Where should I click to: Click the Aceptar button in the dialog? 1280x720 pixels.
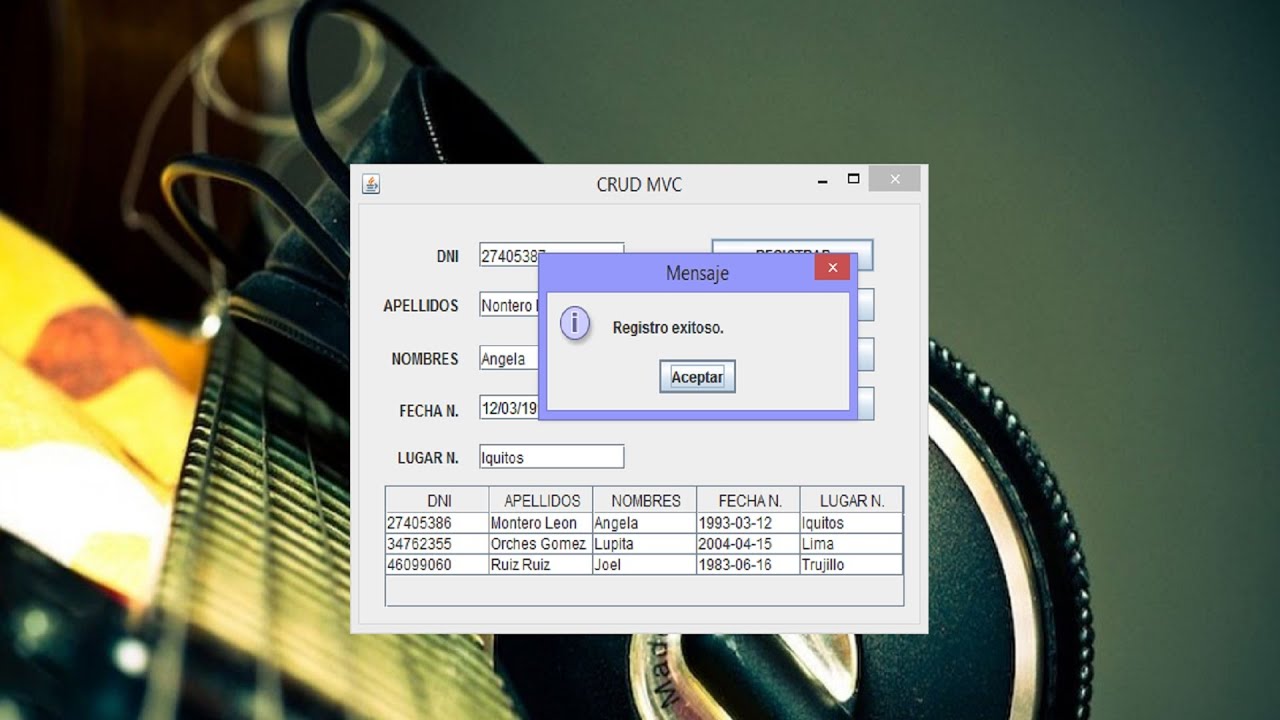[697, 377]
